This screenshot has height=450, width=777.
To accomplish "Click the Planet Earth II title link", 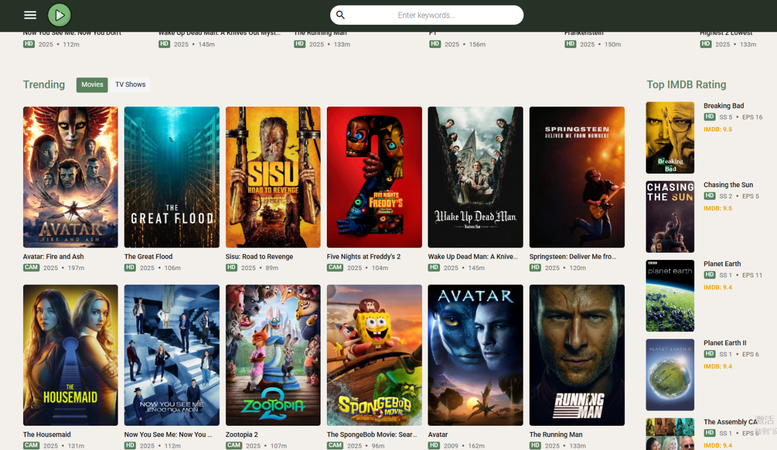I will [724, 343].
